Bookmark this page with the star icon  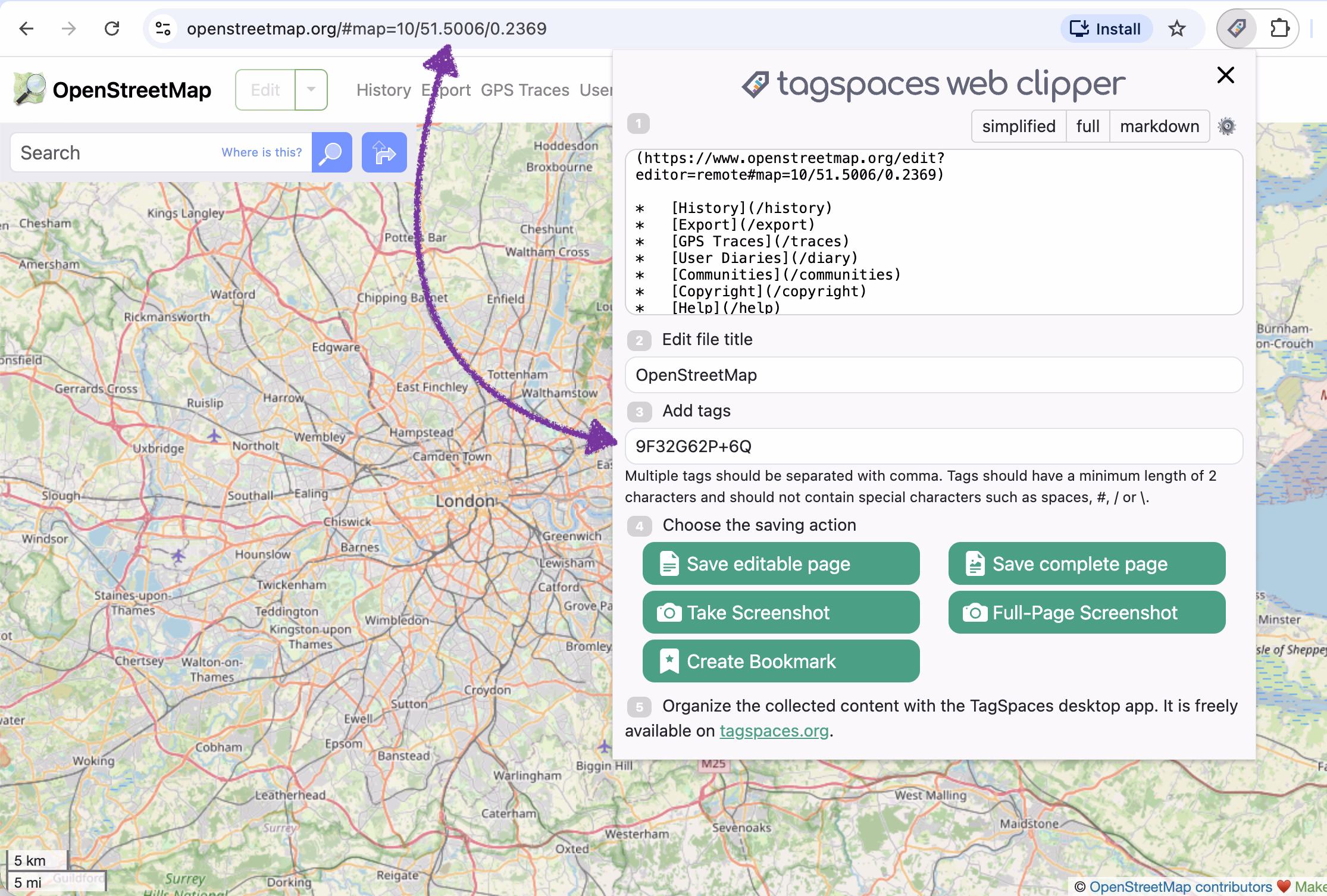[1177, 29]
